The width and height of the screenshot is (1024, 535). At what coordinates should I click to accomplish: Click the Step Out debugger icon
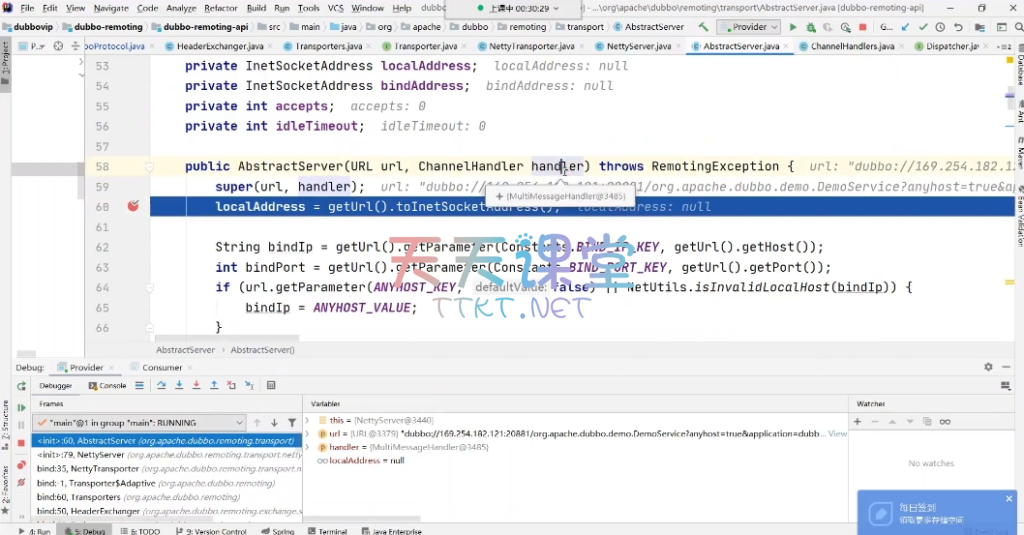(x=212, y=385)
